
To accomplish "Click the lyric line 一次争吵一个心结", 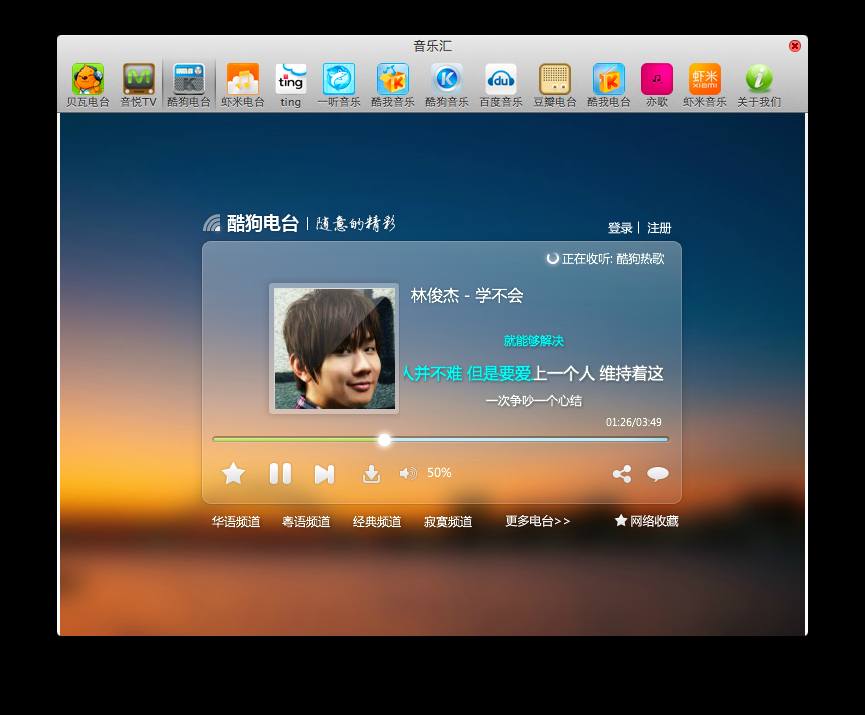I will coord(533,401).
